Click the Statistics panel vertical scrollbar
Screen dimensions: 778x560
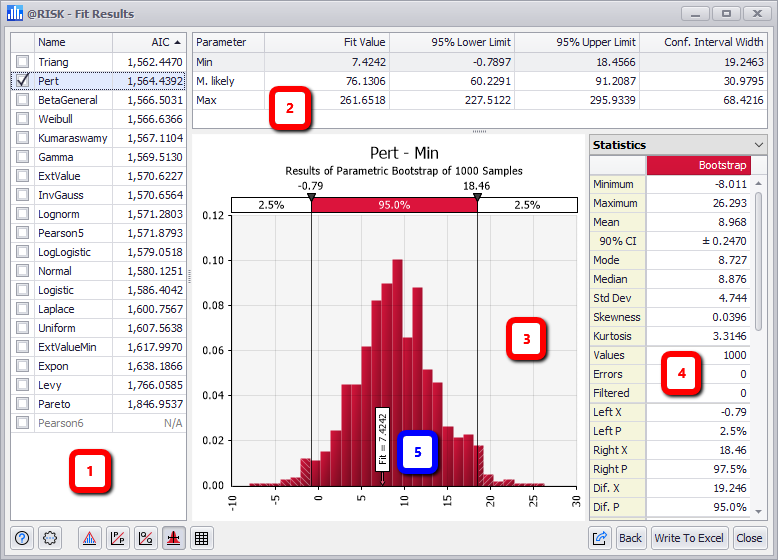pos(759,260)
